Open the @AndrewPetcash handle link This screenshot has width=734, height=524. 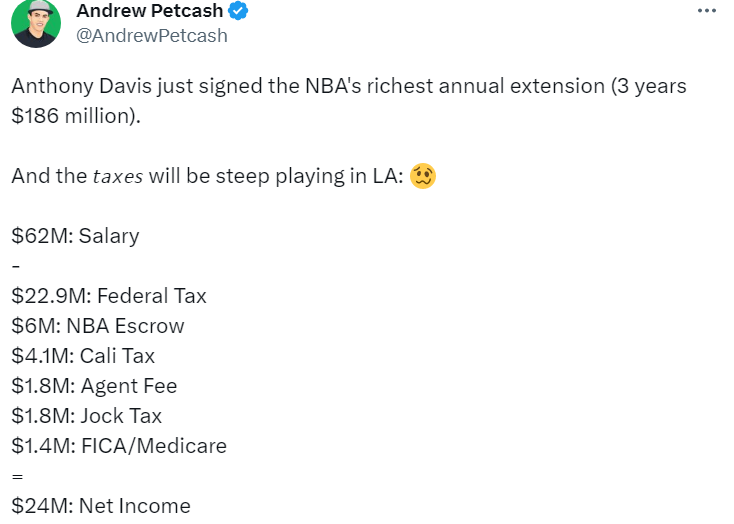[x=152, y=36]
